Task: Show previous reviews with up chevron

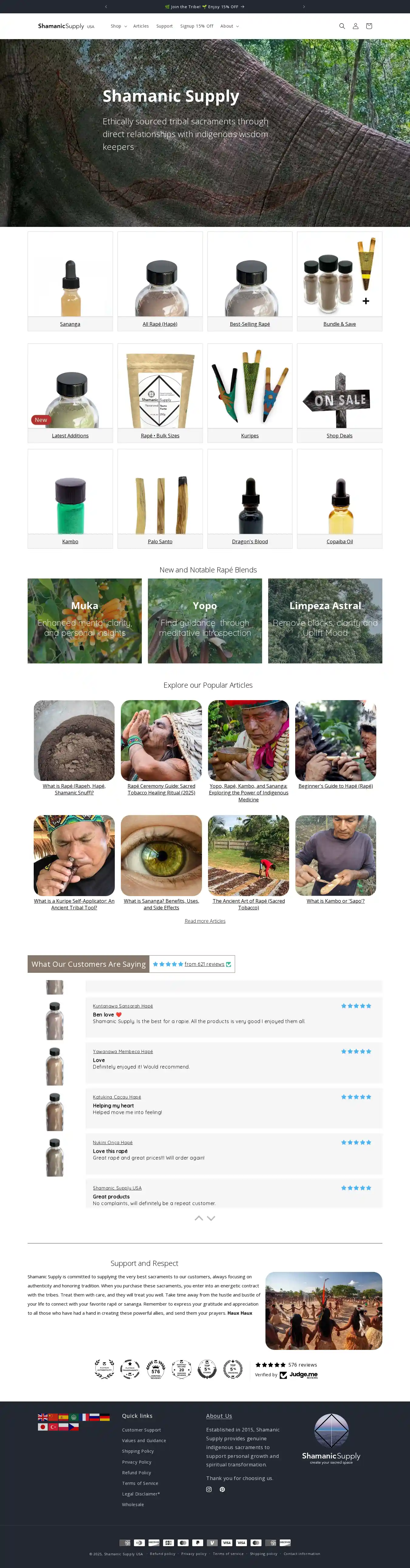Action: click(199, 1218)
